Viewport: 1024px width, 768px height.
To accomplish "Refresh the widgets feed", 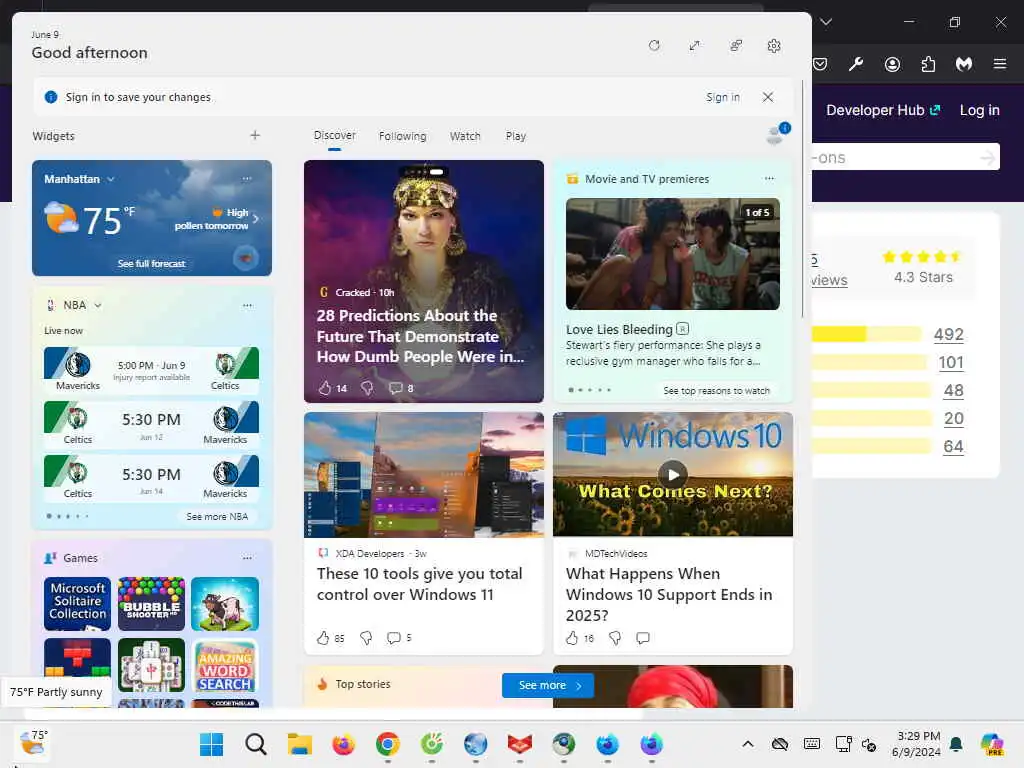I will pos(654,46).
